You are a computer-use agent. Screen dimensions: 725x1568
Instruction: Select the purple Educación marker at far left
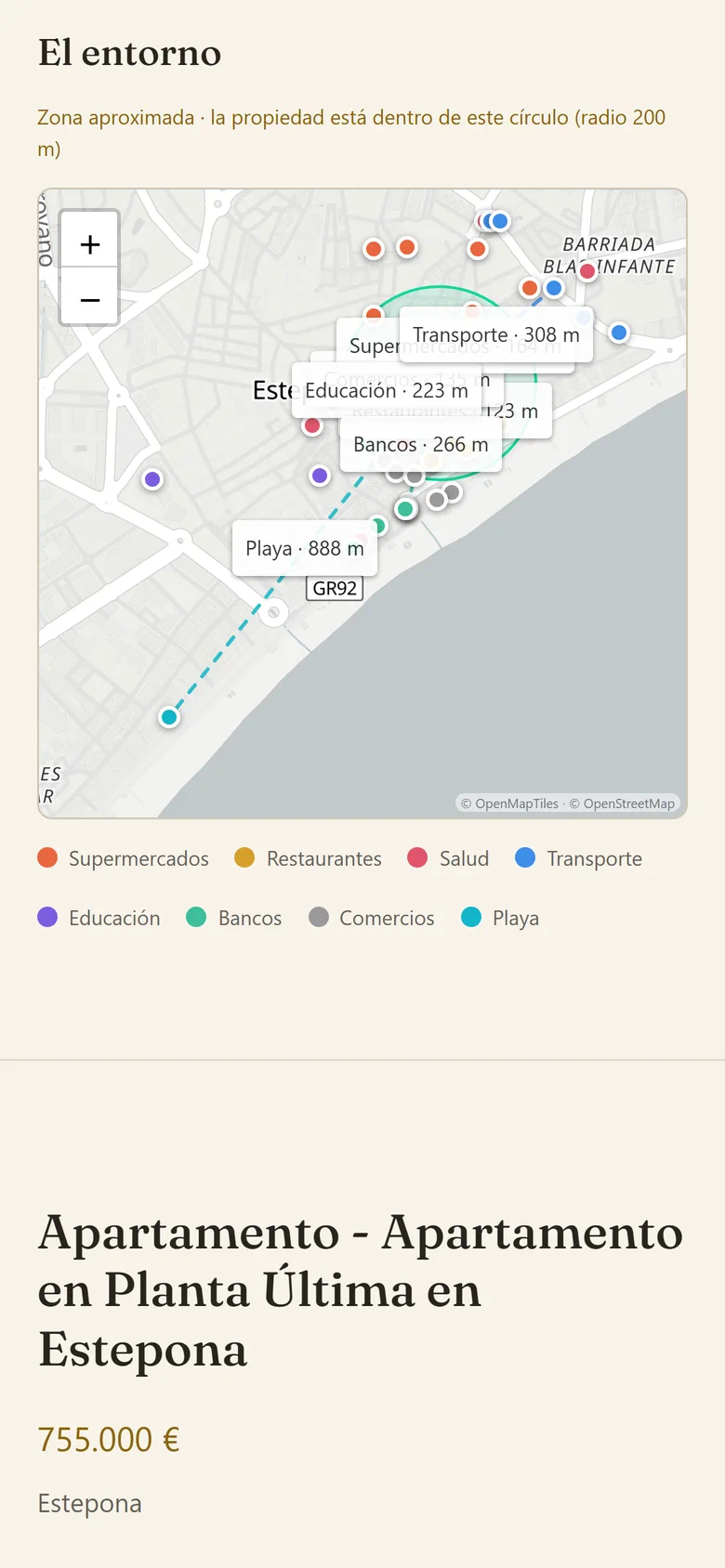[152, 479]
